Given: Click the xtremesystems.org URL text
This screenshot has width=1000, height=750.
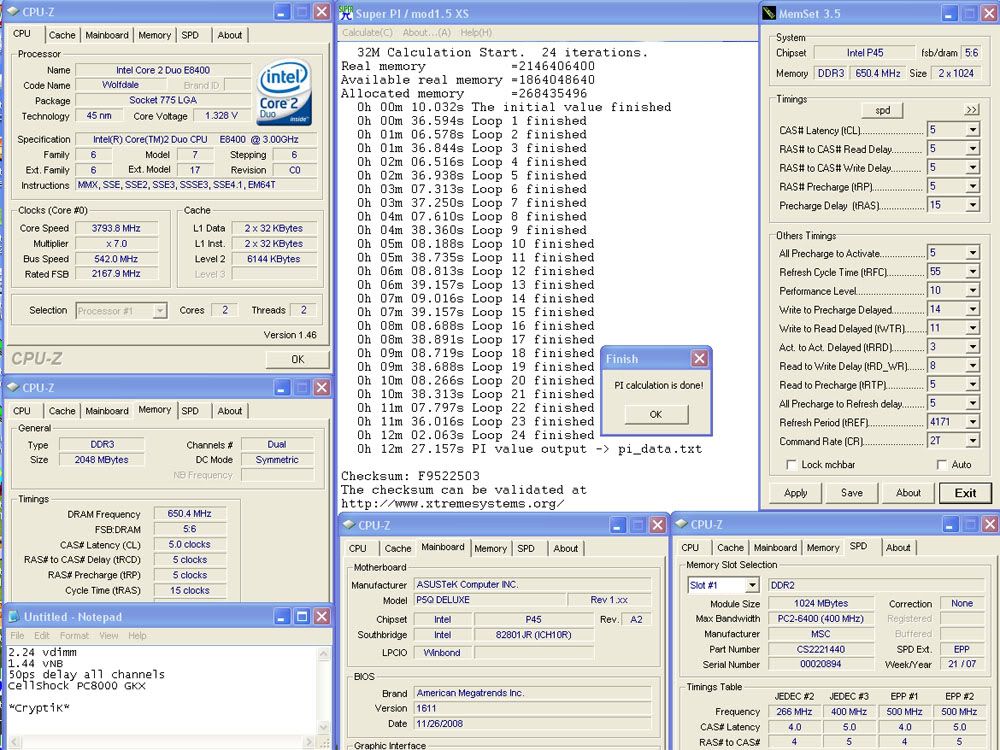Looking at the screenshot, I should click(x=452, y=503).
